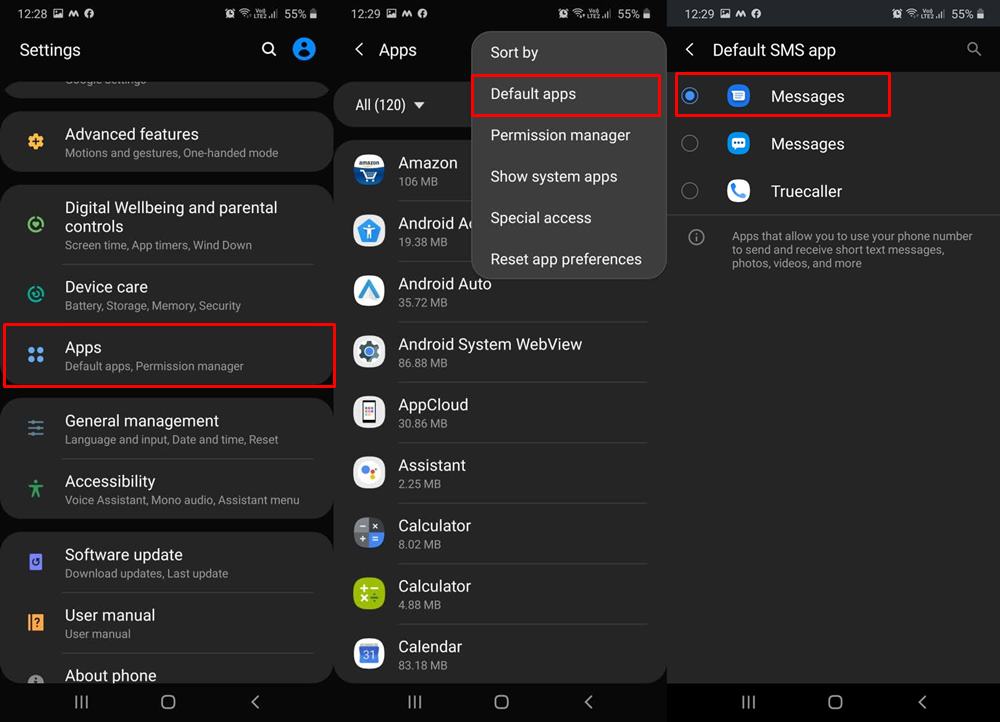Tap back button in Default SMS navbar
Viewport: 1000px width, 722px height.
click(922, 702)
